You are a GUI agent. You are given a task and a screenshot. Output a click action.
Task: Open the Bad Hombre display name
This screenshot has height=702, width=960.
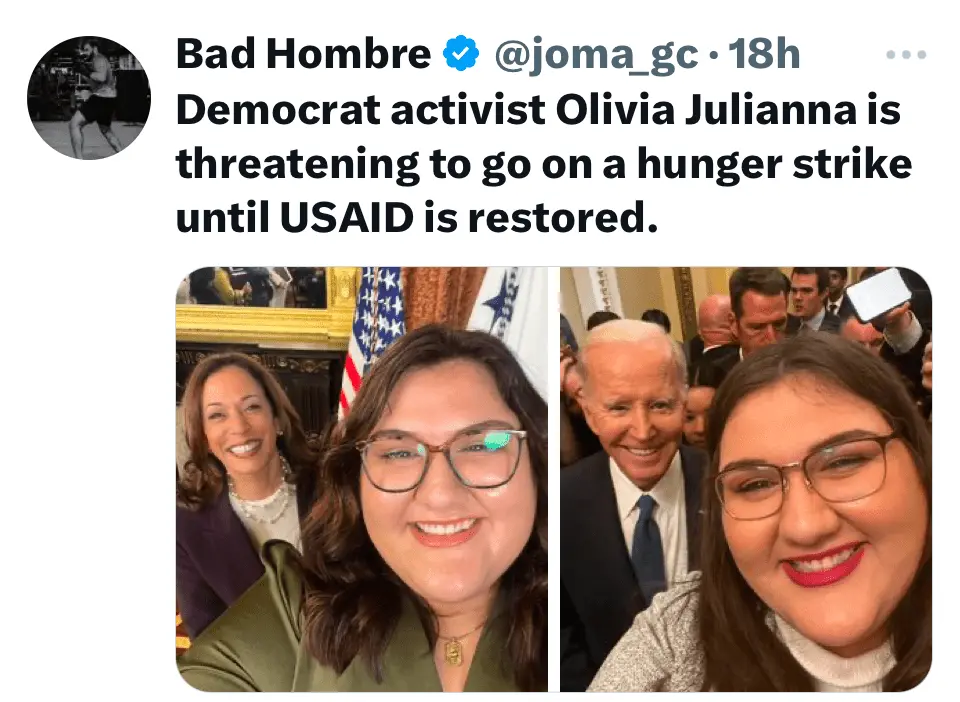(x=304, y=54)
